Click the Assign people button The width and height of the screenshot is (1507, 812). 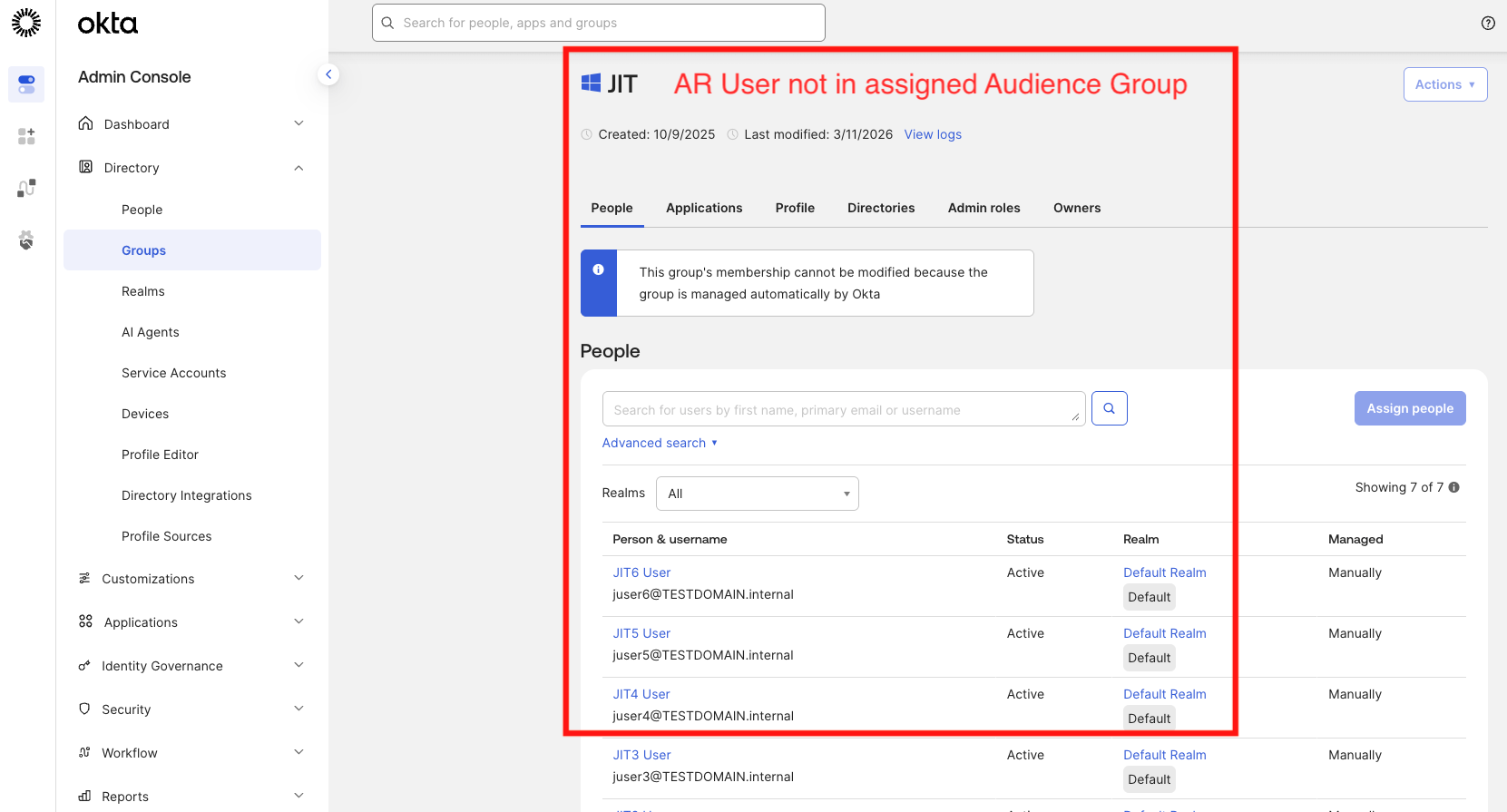click(x=1410, y=408)
